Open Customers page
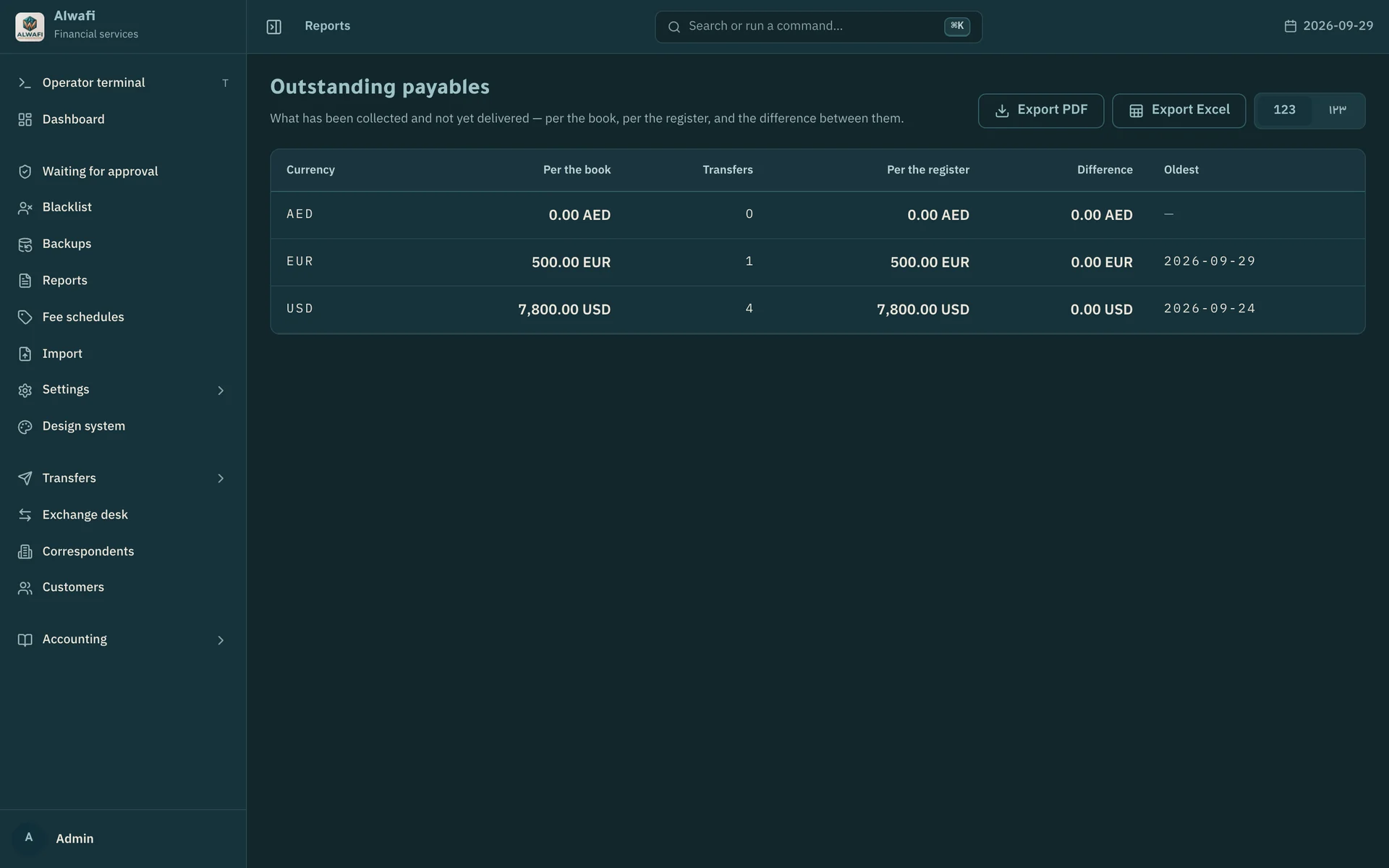Screen dimensions: 1389x868 (x=123, y=588)
